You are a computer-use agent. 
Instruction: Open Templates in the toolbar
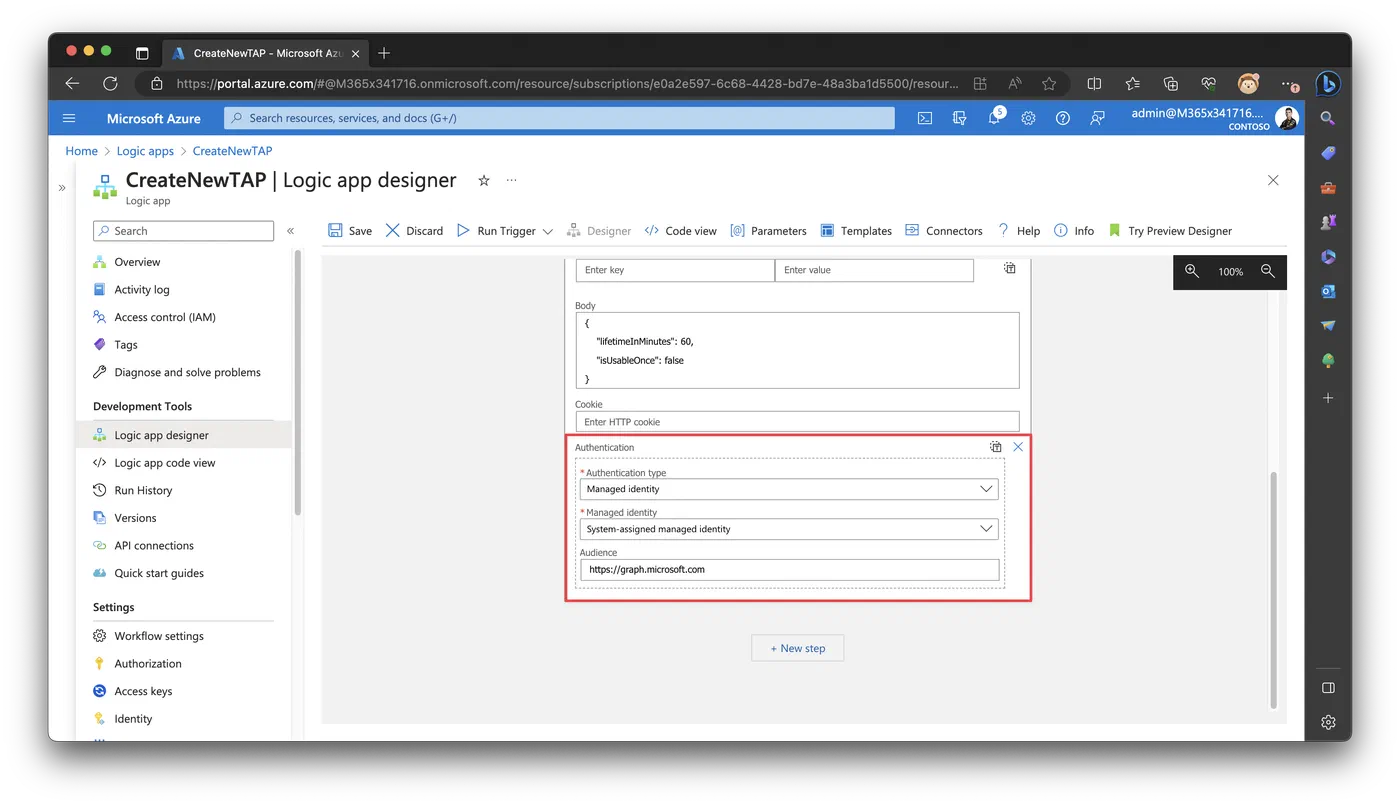point(856,231)
